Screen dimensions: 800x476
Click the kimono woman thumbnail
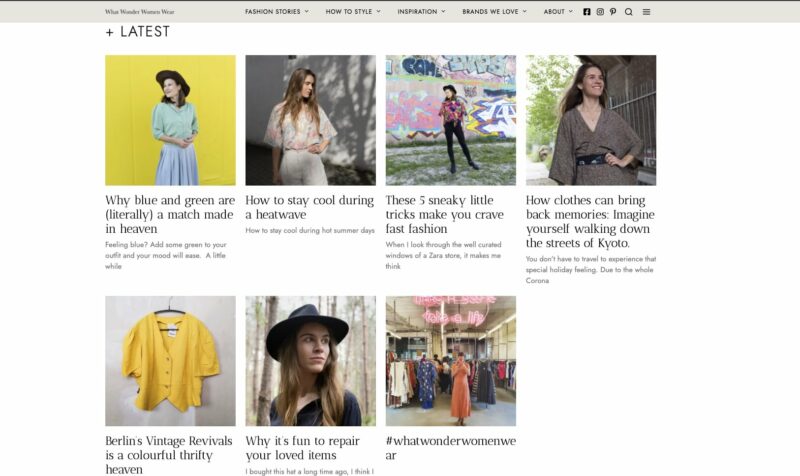pos(591,120)
